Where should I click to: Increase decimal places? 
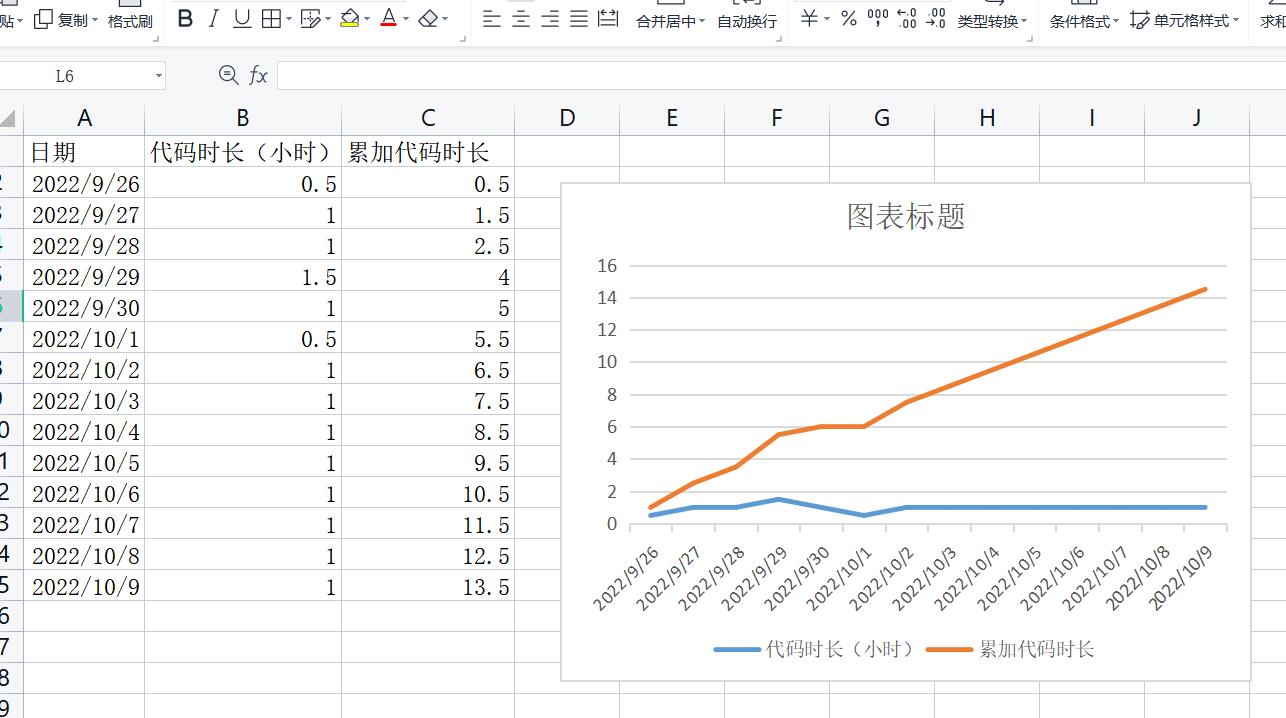pos(907,19)
